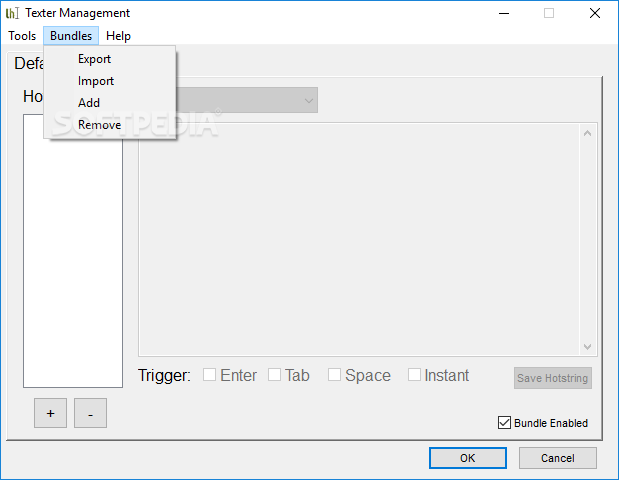Screen dimensions: 619x480
Task: Choose Remove from the Bundles menu
Action: (x=110, y=125)
